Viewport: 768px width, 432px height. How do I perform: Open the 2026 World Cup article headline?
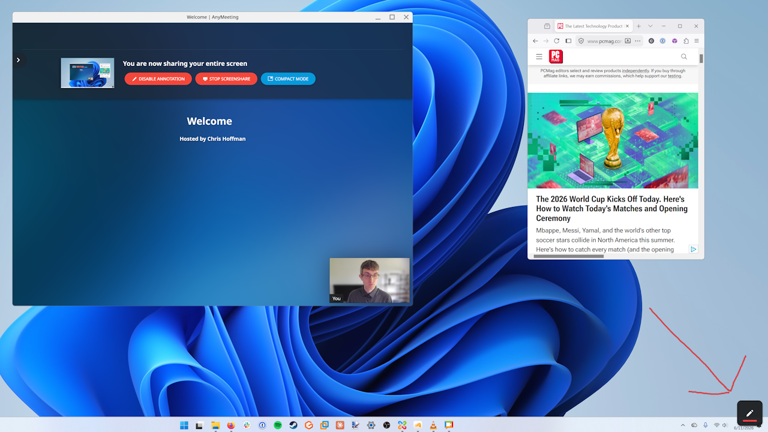pyautogui.click(x=611, y=209)
